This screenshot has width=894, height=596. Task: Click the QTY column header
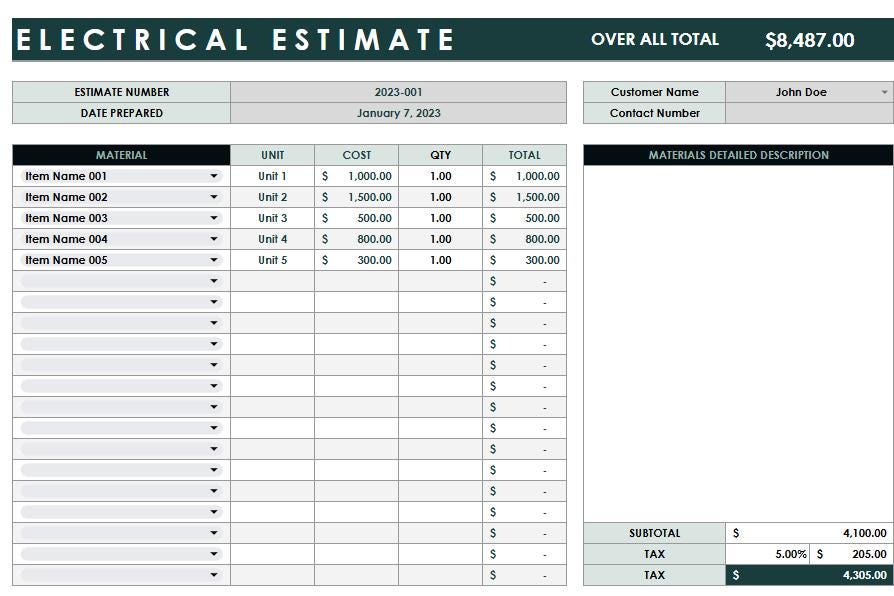coord(441,155)
